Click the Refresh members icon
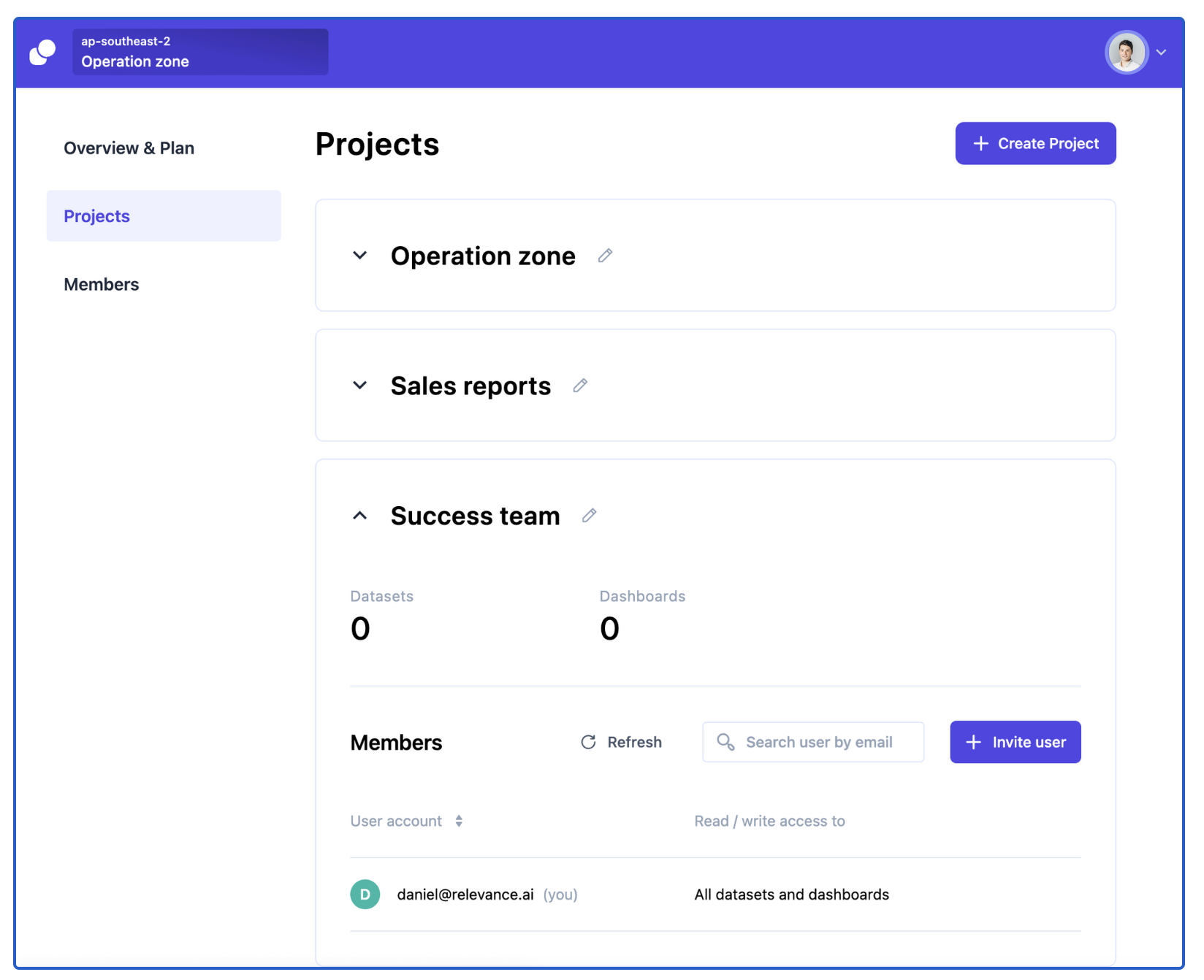1204x980 pixels. coord(588,742)
